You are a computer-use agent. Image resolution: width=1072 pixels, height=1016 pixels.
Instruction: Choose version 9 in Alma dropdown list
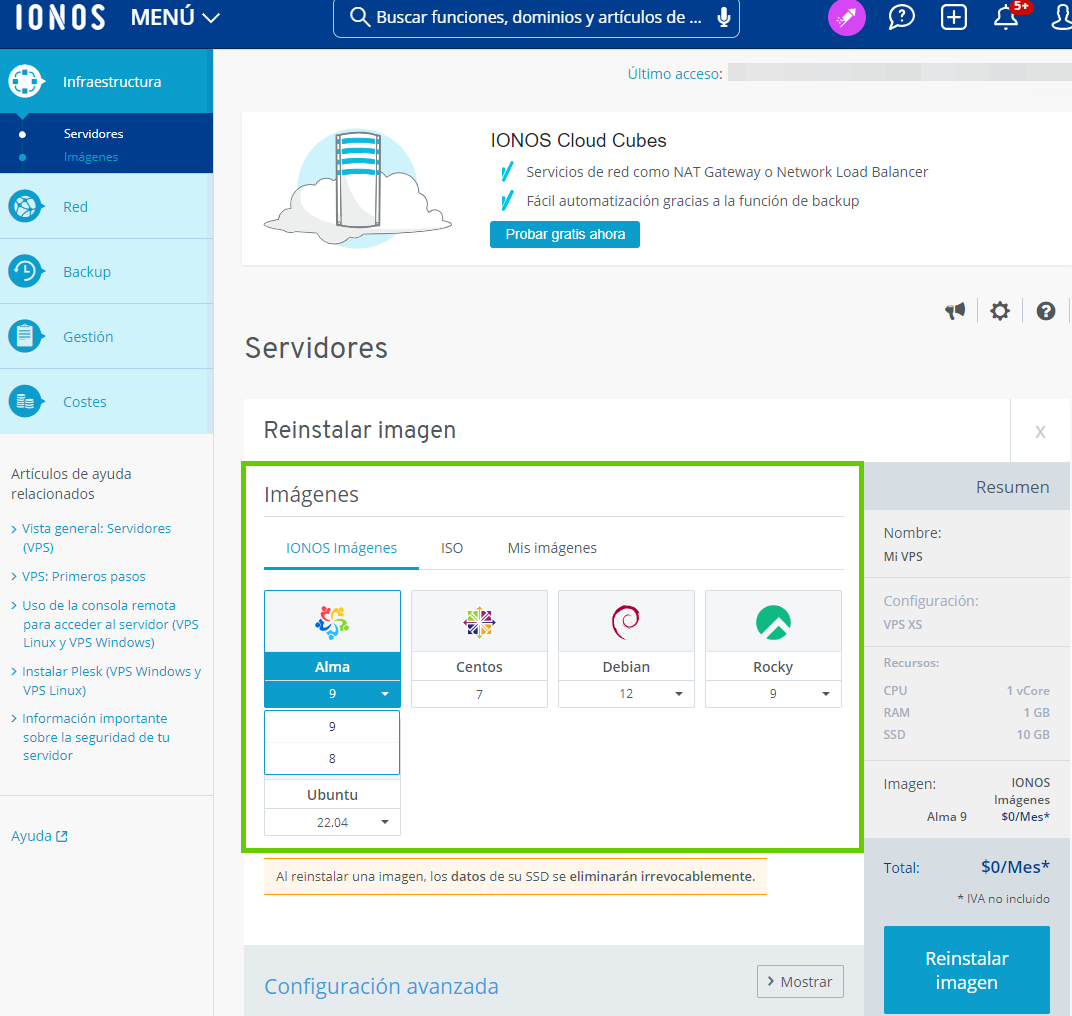coord(332,727)
